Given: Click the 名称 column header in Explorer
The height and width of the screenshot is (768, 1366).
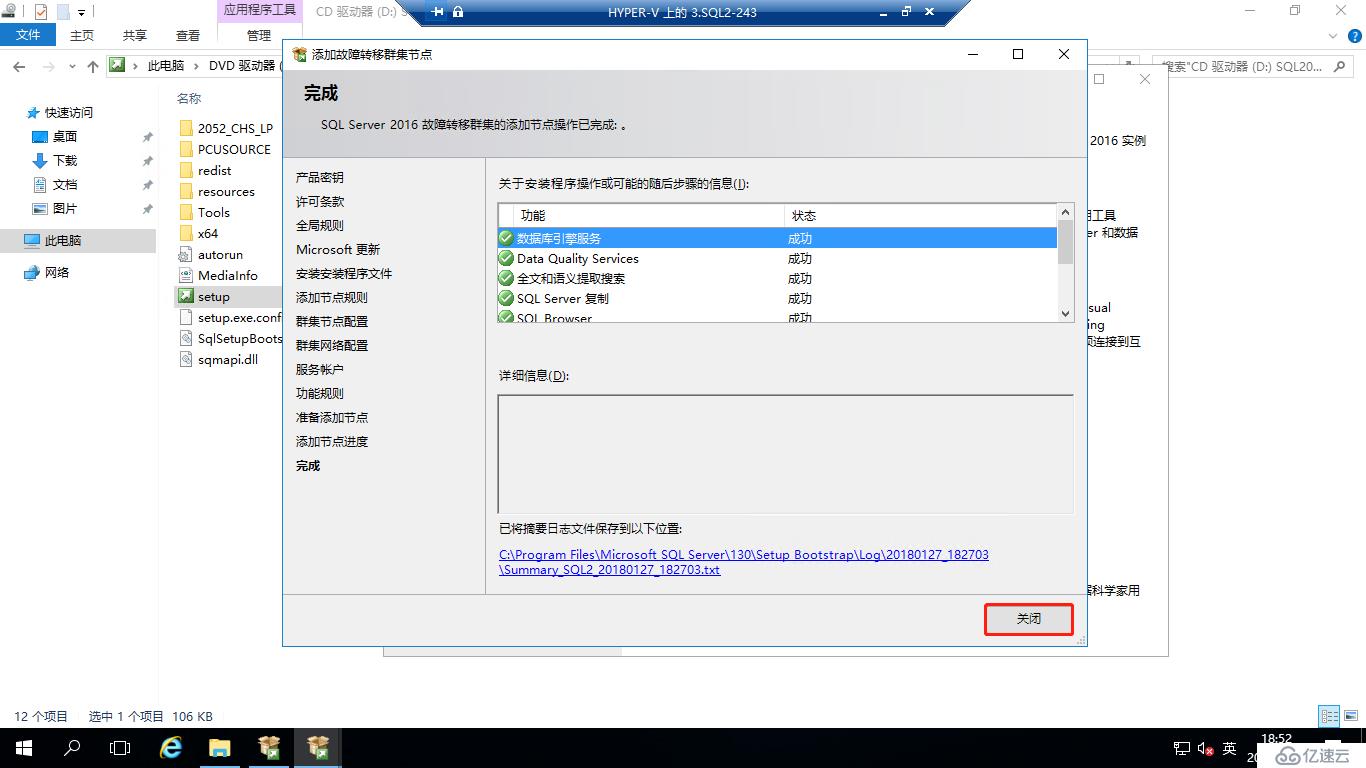Looking at the screenshot, I should pyautogui.click(x=189, y=98).
